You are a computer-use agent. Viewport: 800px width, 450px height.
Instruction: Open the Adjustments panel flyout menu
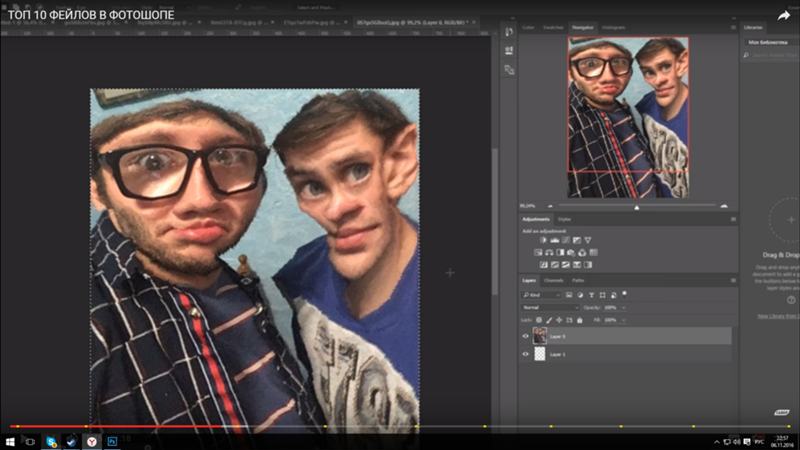click(733, 219)
